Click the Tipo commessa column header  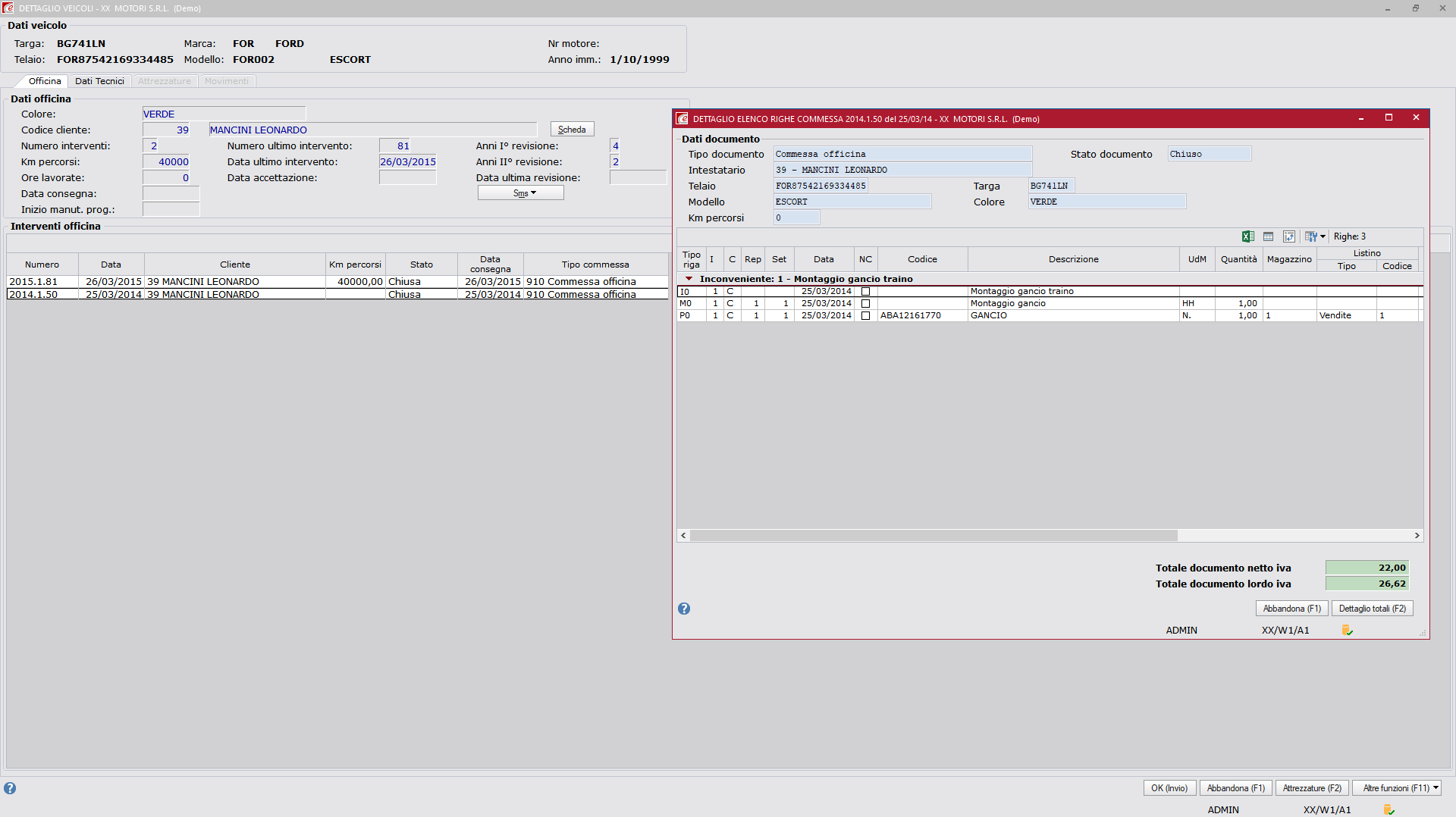coord(595,265)
